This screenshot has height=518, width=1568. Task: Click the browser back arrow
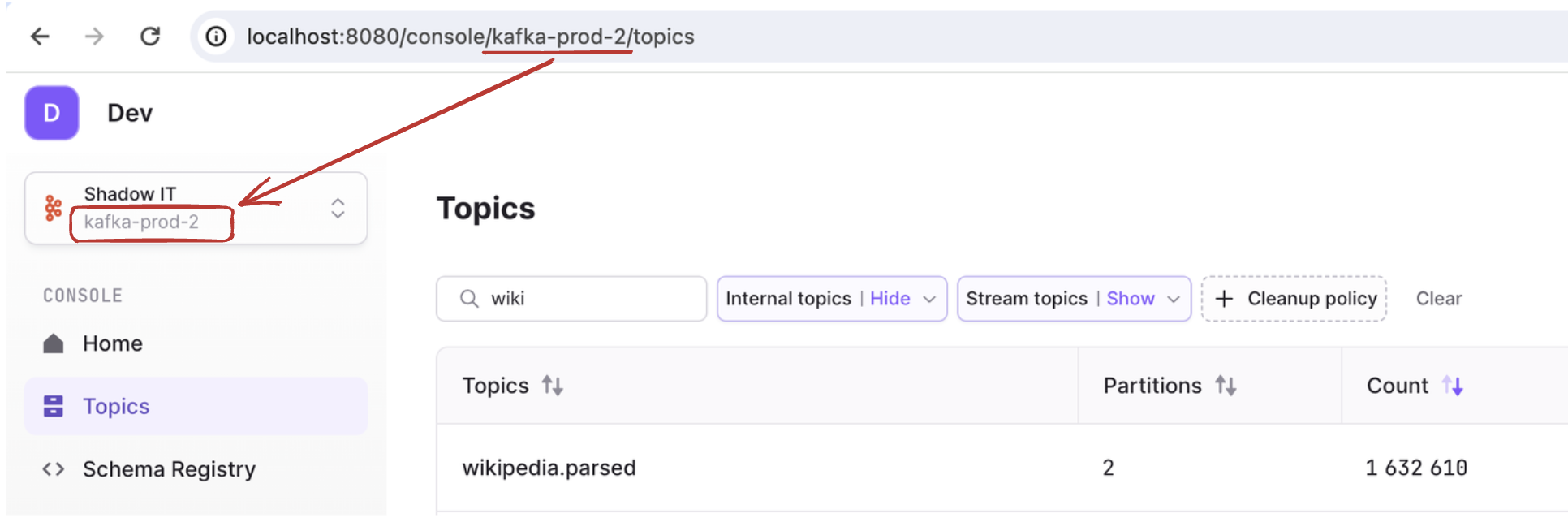coord(40,37)
